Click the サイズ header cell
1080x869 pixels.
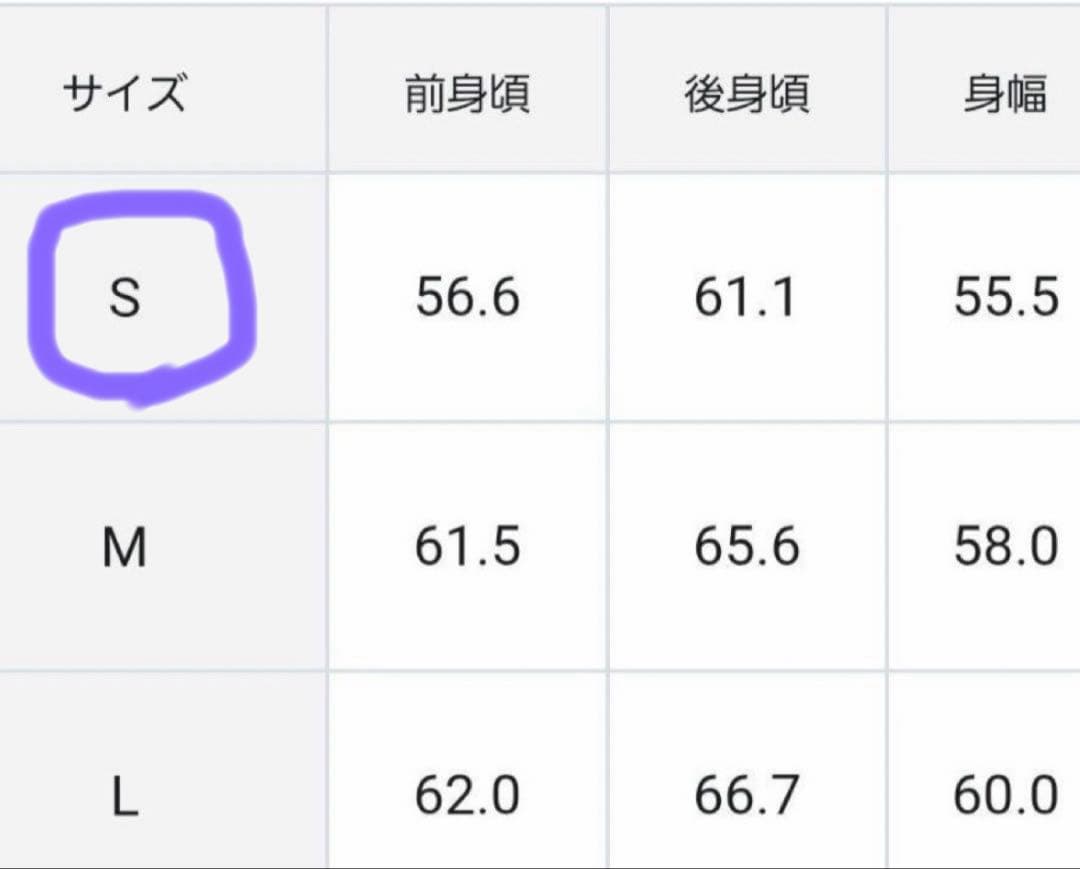[x=124, y=96]
